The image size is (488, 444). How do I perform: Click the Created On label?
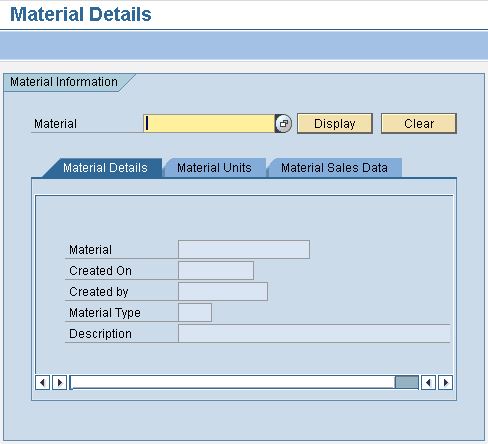100,271
